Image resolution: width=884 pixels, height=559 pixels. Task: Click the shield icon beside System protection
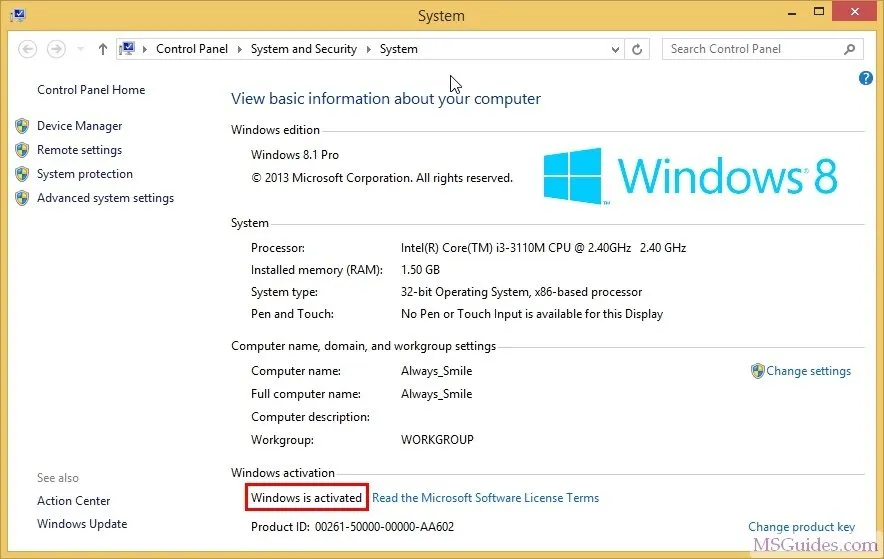tap(22, 174)
